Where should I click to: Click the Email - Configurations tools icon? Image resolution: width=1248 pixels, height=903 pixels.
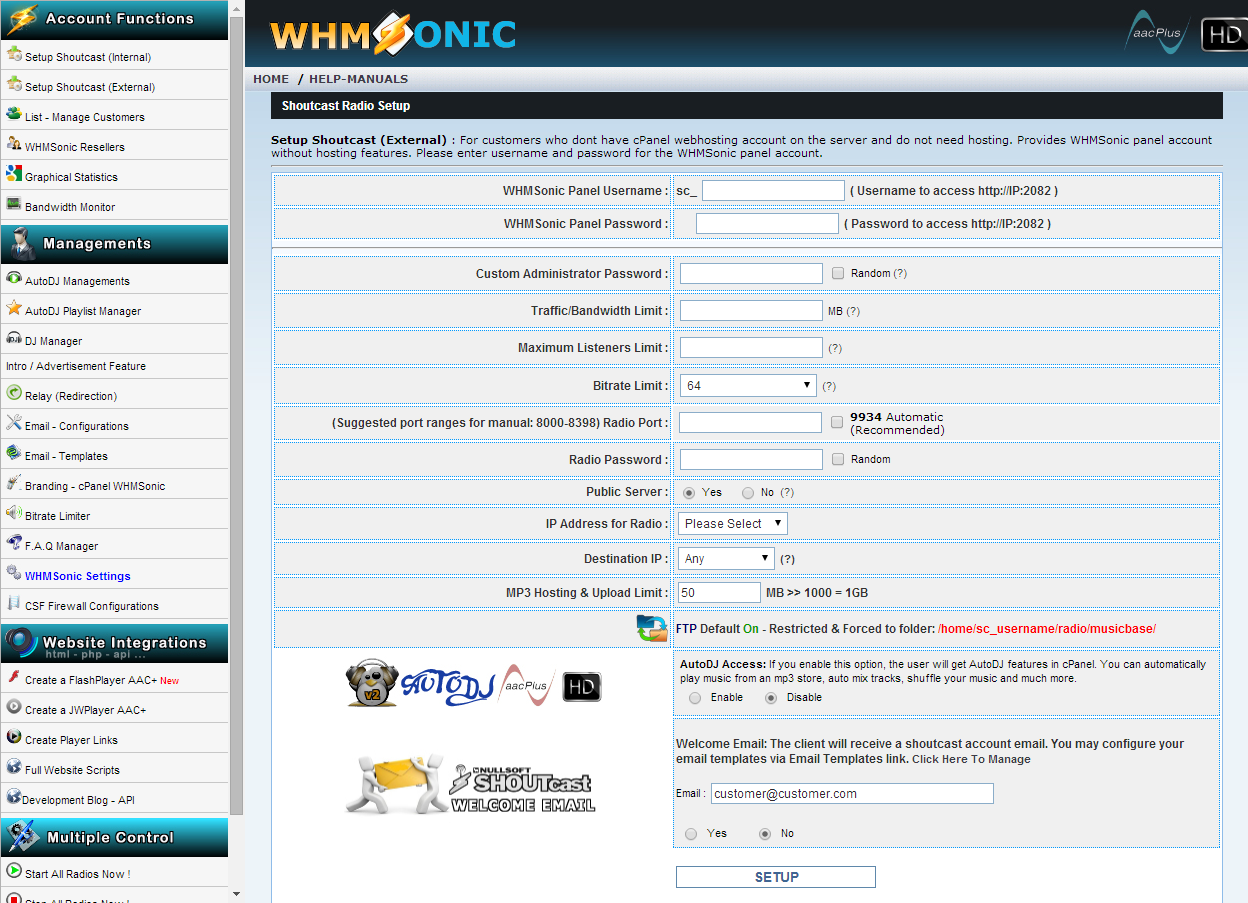(x=14, y=423)
